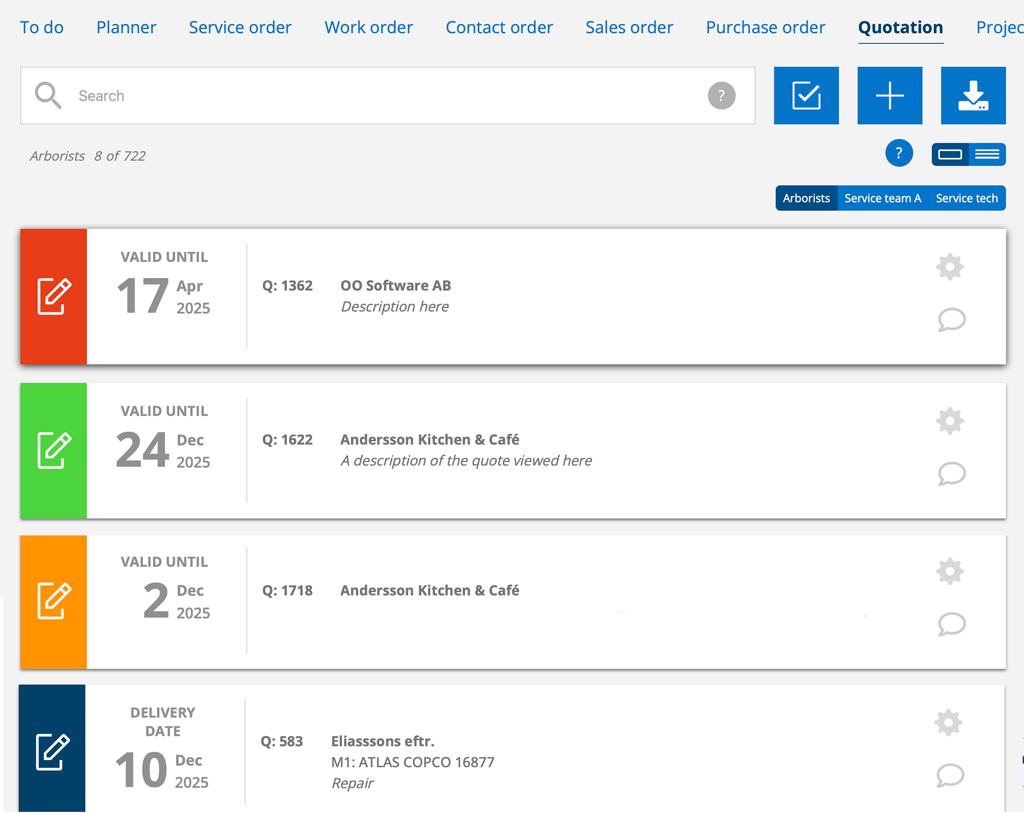Open comment bubble for quote 1622

pyautogui.click(x=951, y=473)
